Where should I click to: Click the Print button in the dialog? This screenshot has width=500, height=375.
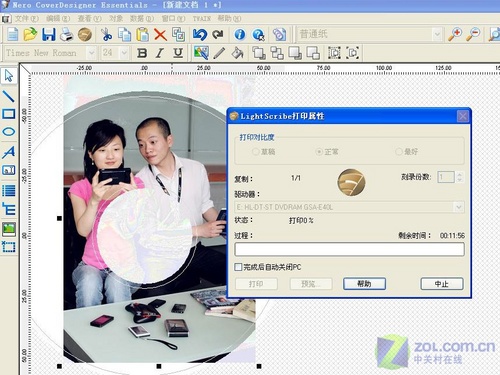click(256, 284)
